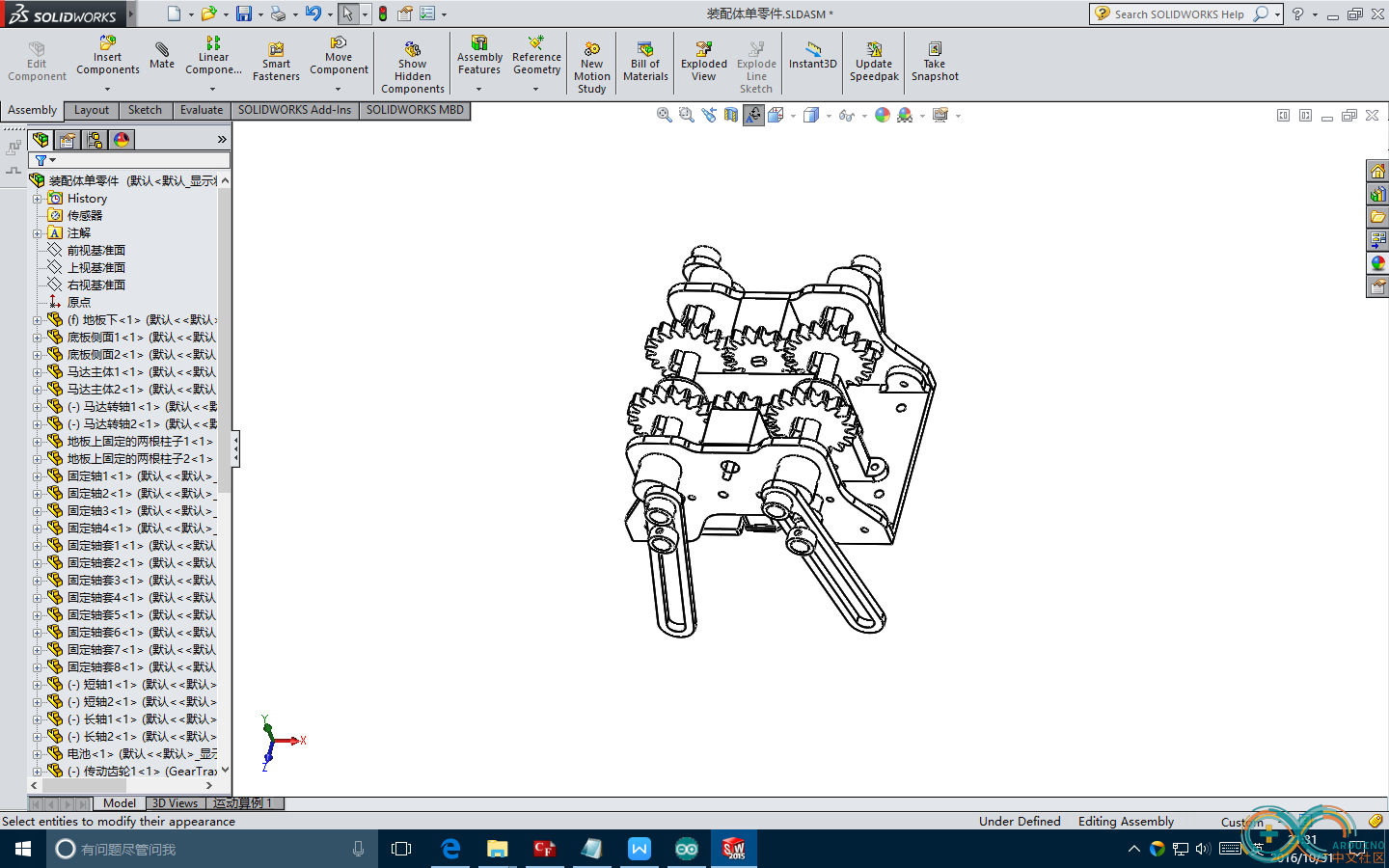This screenshot has width=1389, height=868.
Task: Click Edit Appearance color ball icon
Action: click(x=882, y=115)
